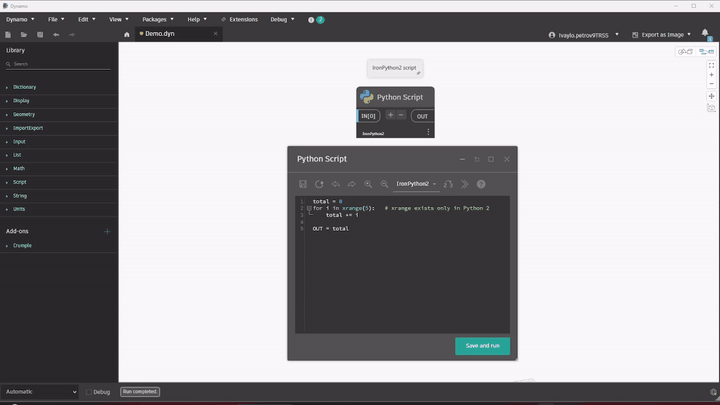Viewport: 720px width, 405px height.
Task: Click the notifications bell icon
Action: [x=705, y=34]
